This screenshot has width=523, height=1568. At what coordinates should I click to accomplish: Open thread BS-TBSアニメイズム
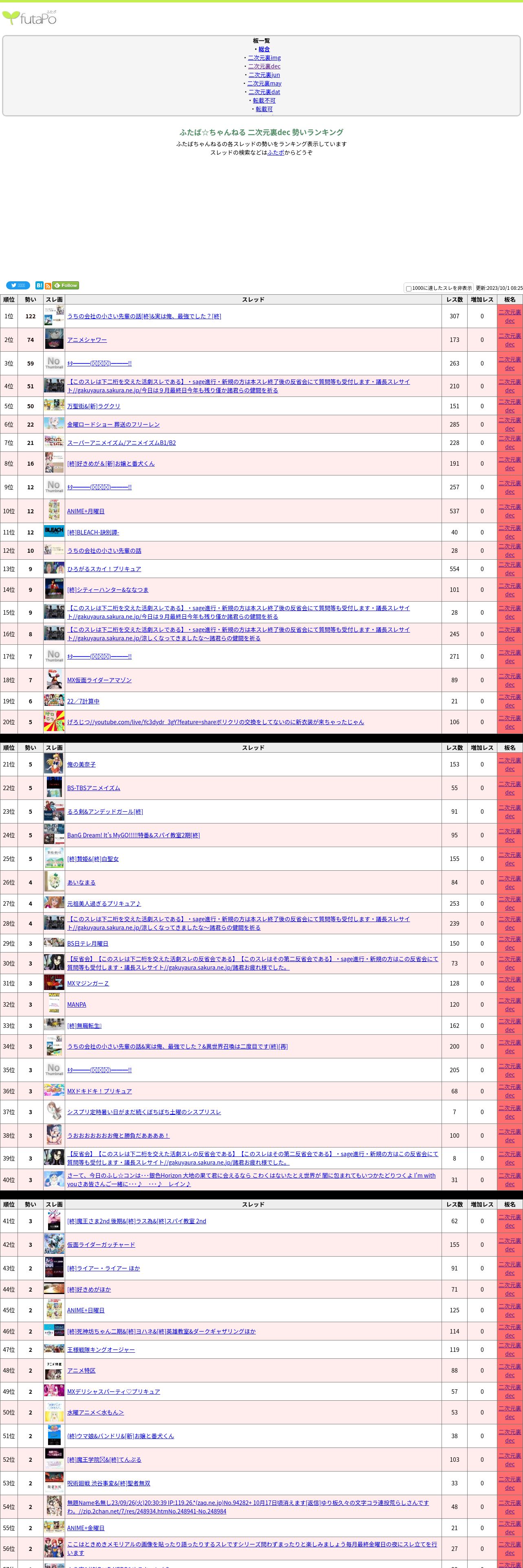click(94, 788)
